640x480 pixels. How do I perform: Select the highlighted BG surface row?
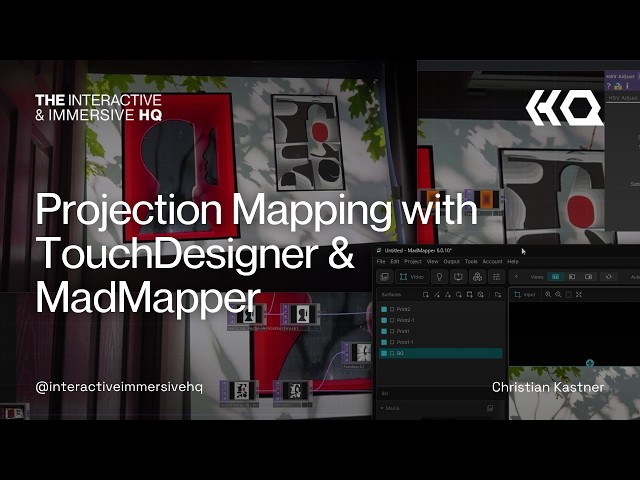point(441,353)
